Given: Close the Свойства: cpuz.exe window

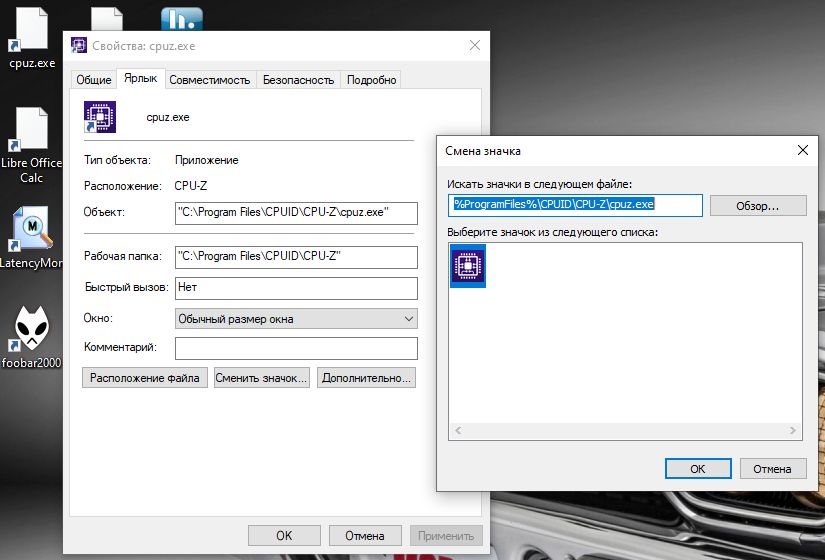Looking at the screenshot, I should (475, 45).
